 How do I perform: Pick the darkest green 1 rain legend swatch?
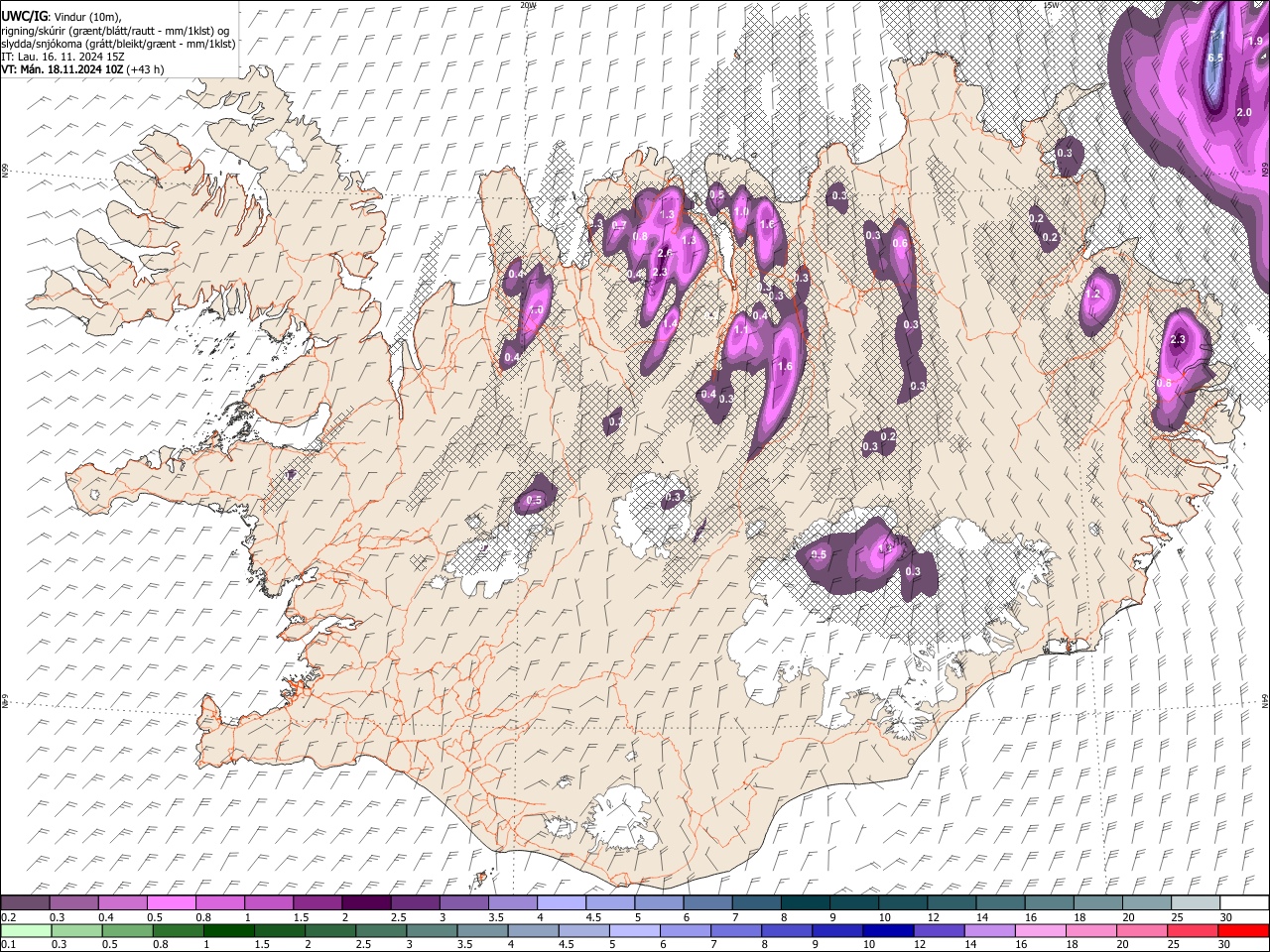[229, 931]
